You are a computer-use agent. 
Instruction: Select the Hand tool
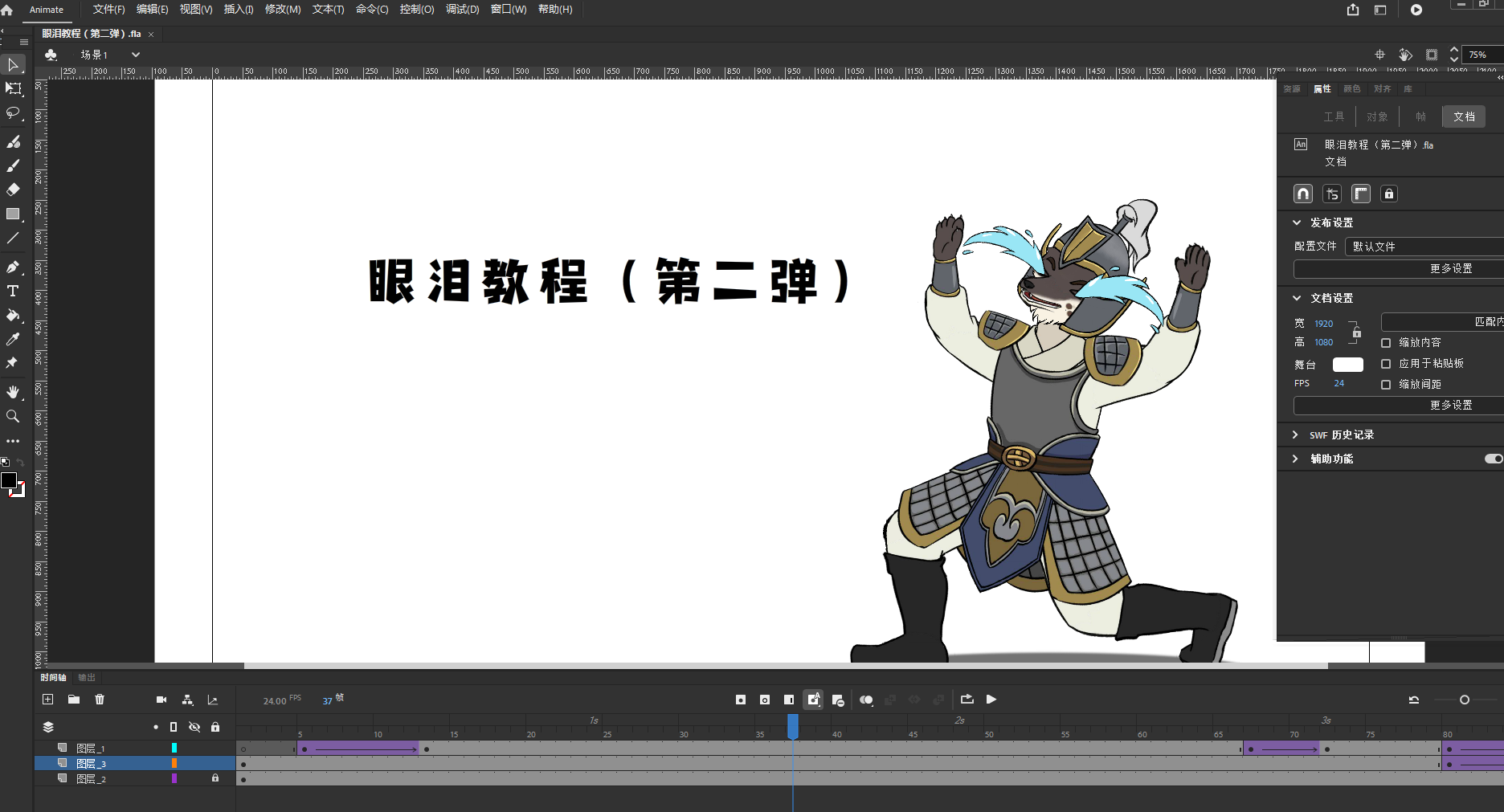click(x=13, y=392)
